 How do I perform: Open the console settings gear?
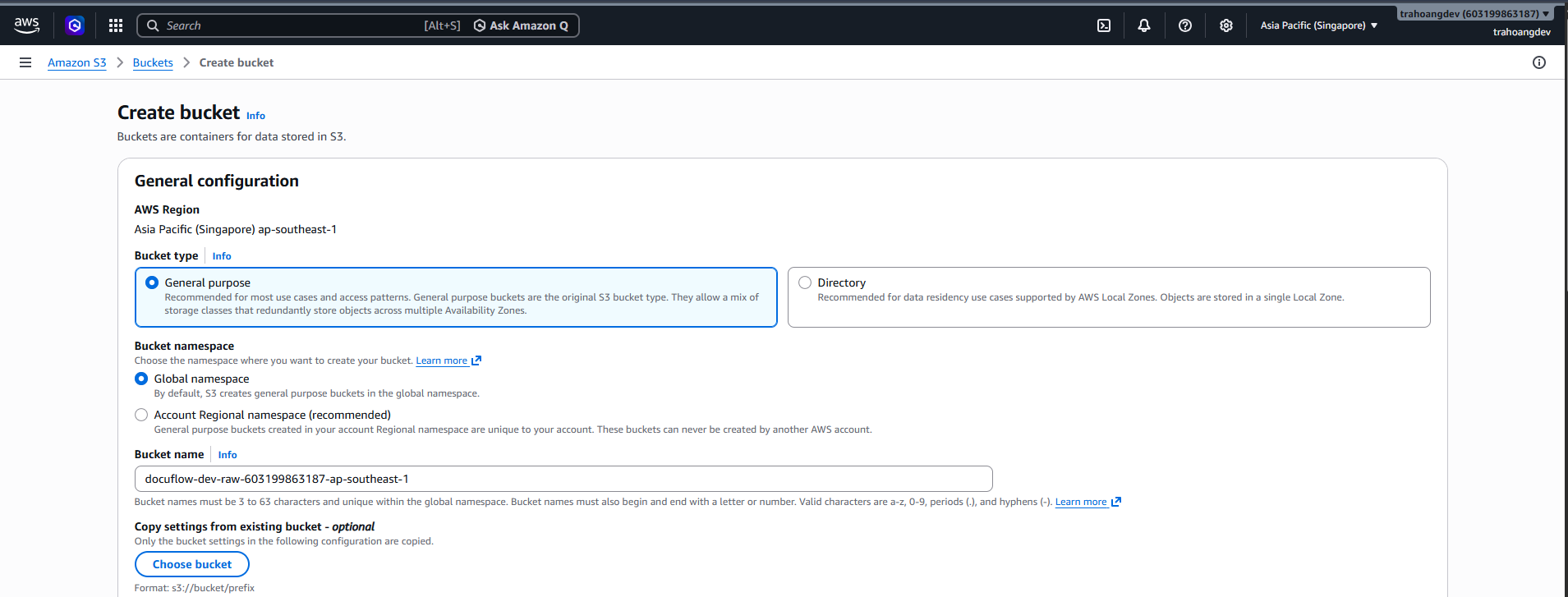(x=1226, y=25)
